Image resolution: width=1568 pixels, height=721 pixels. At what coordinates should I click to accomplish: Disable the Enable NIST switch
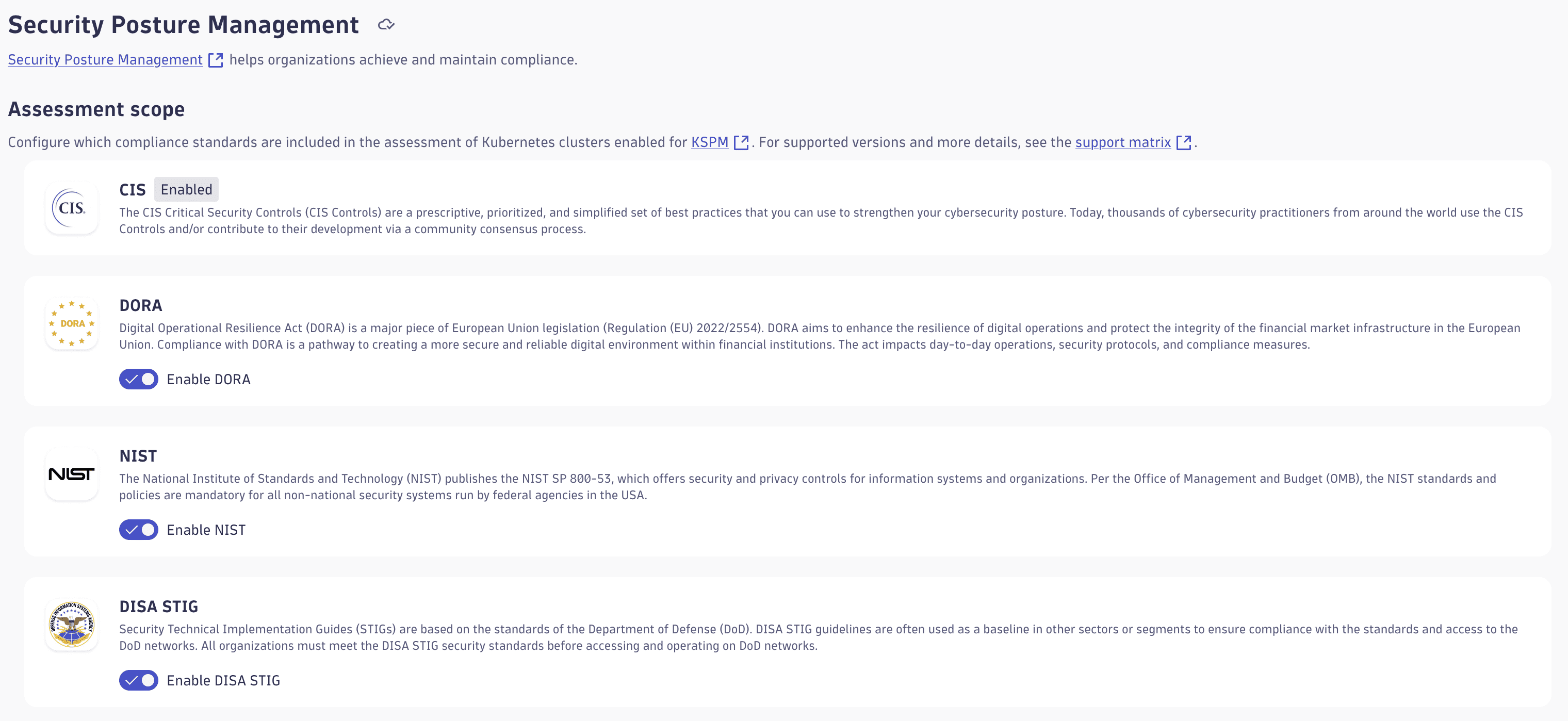139,530
